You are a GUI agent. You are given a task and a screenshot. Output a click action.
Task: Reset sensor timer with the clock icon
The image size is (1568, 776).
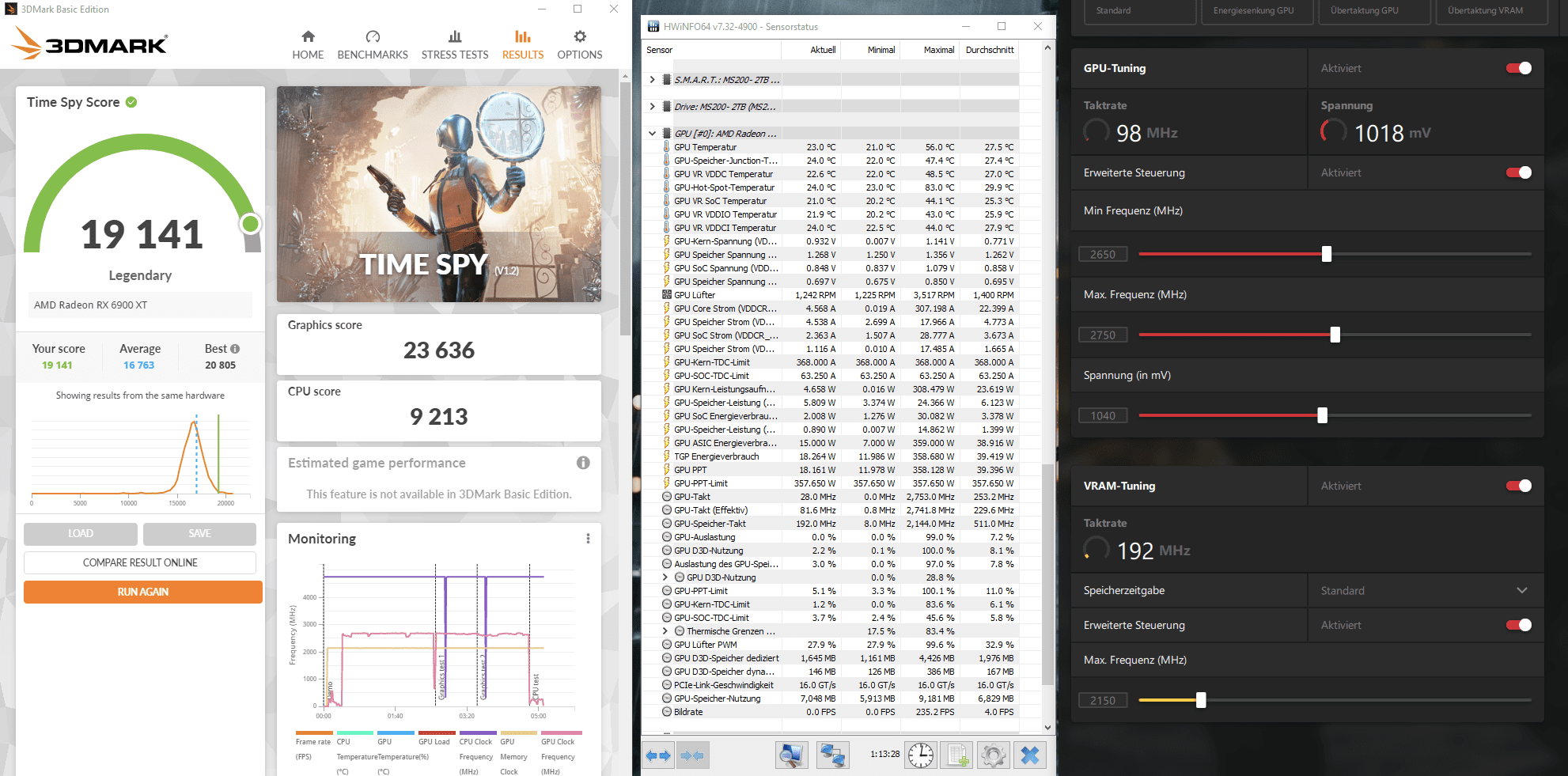coord(921,755)
